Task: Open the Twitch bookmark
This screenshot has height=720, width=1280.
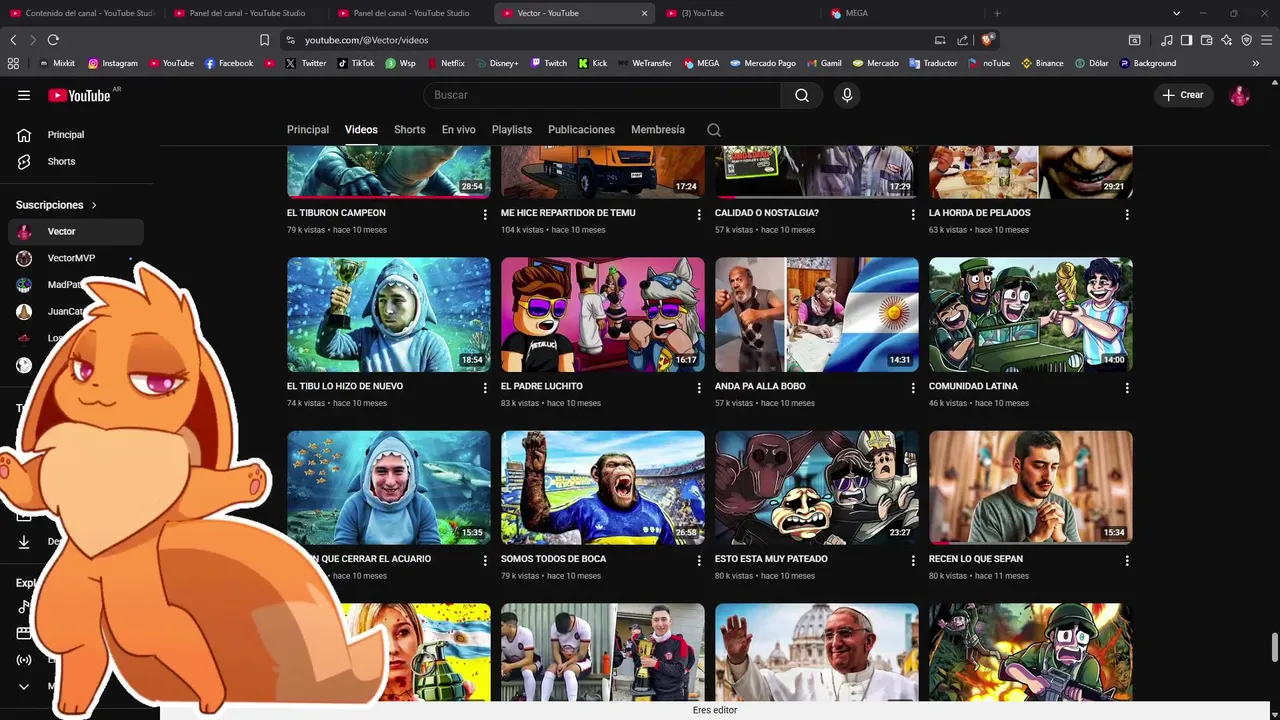Action: pos(549,63)
